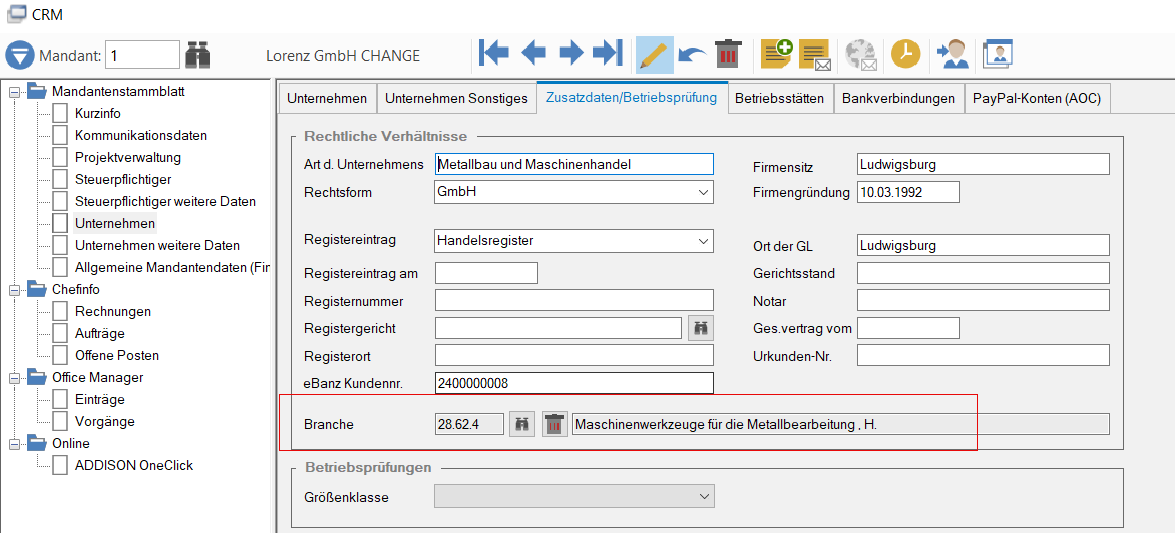Click the Office Manager folder icon
Screen dimensions: 1175x533
tap(37, 377)
